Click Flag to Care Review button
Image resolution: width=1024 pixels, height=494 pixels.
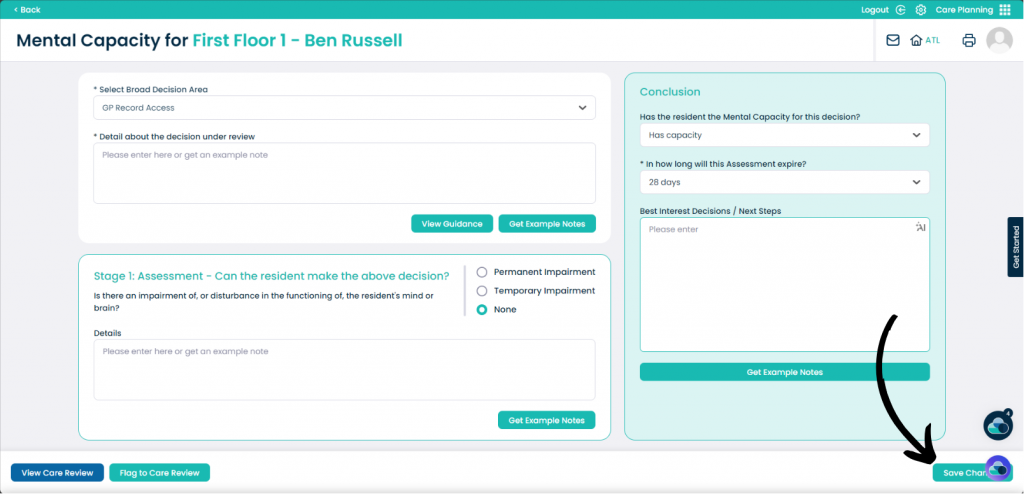(x=159, y=473)
